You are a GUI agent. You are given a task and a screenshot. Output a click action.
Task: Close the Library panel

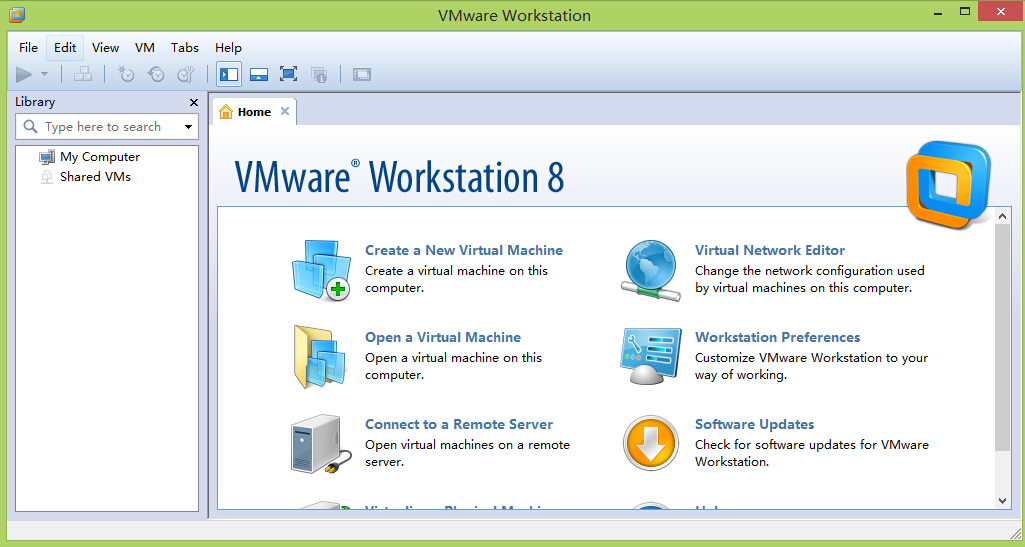point(193,103)
